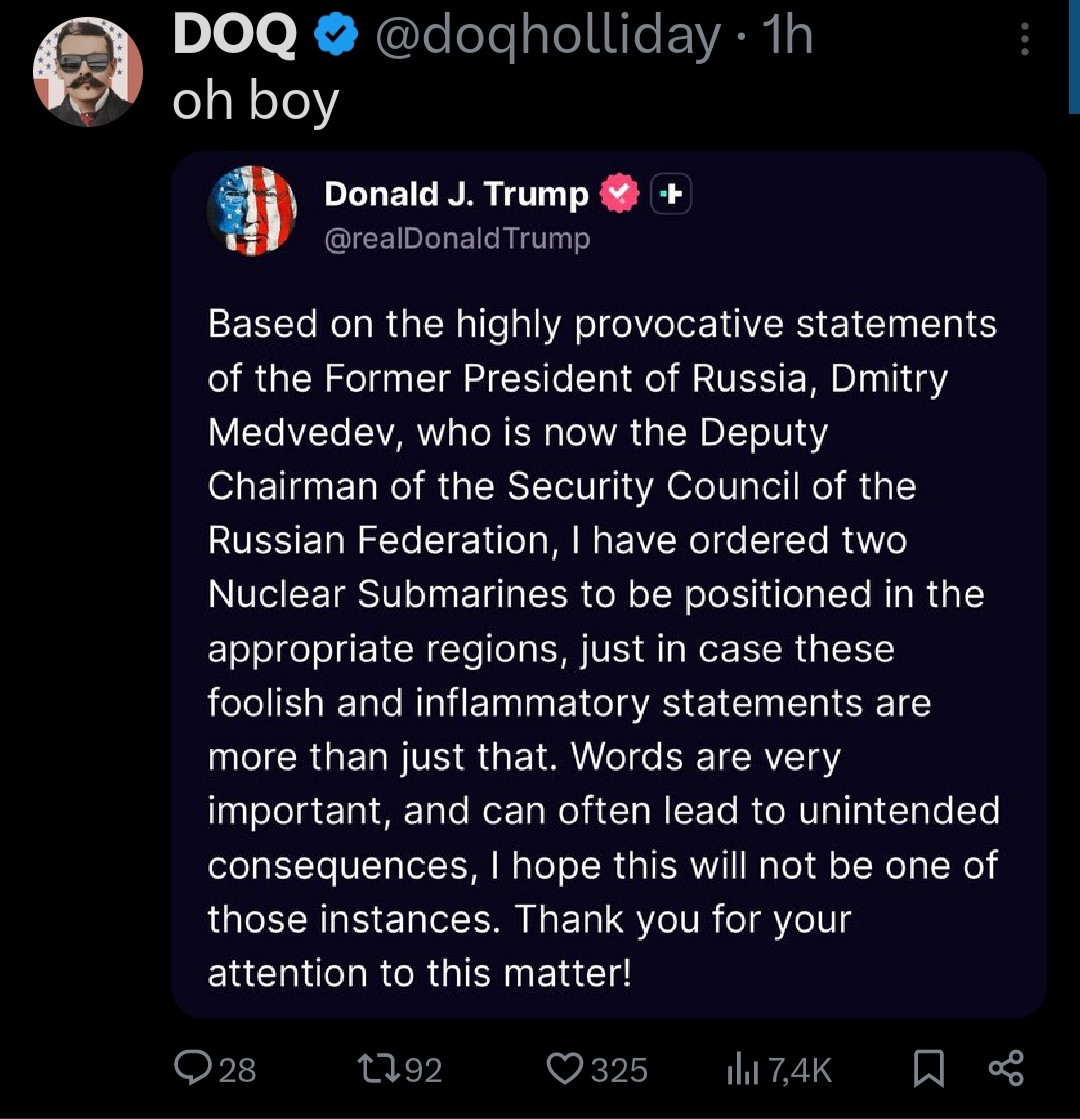Click the DOQ display name
This screenshot has width=1080, height=1119.
pyautogui.click(x=235, y=37)
